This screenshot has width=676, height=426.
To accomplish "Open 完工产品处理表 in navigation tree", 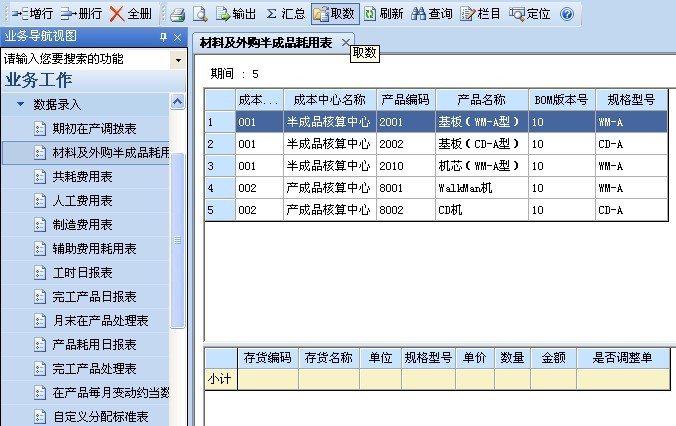I will point(94,369).
